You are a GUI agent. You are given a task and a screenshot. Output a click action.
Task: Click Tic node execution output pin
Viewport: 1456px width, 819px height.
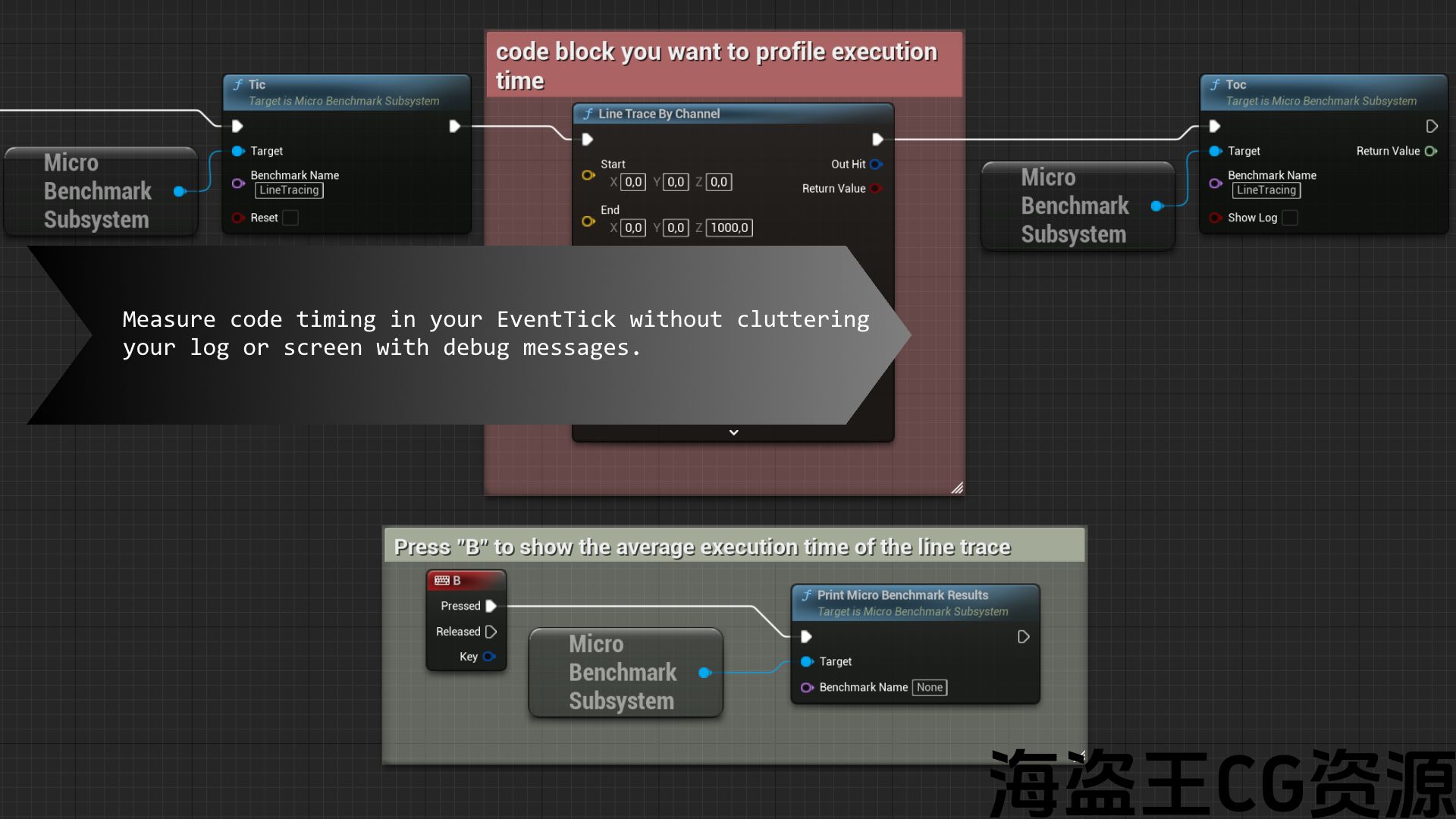(454, 126)
